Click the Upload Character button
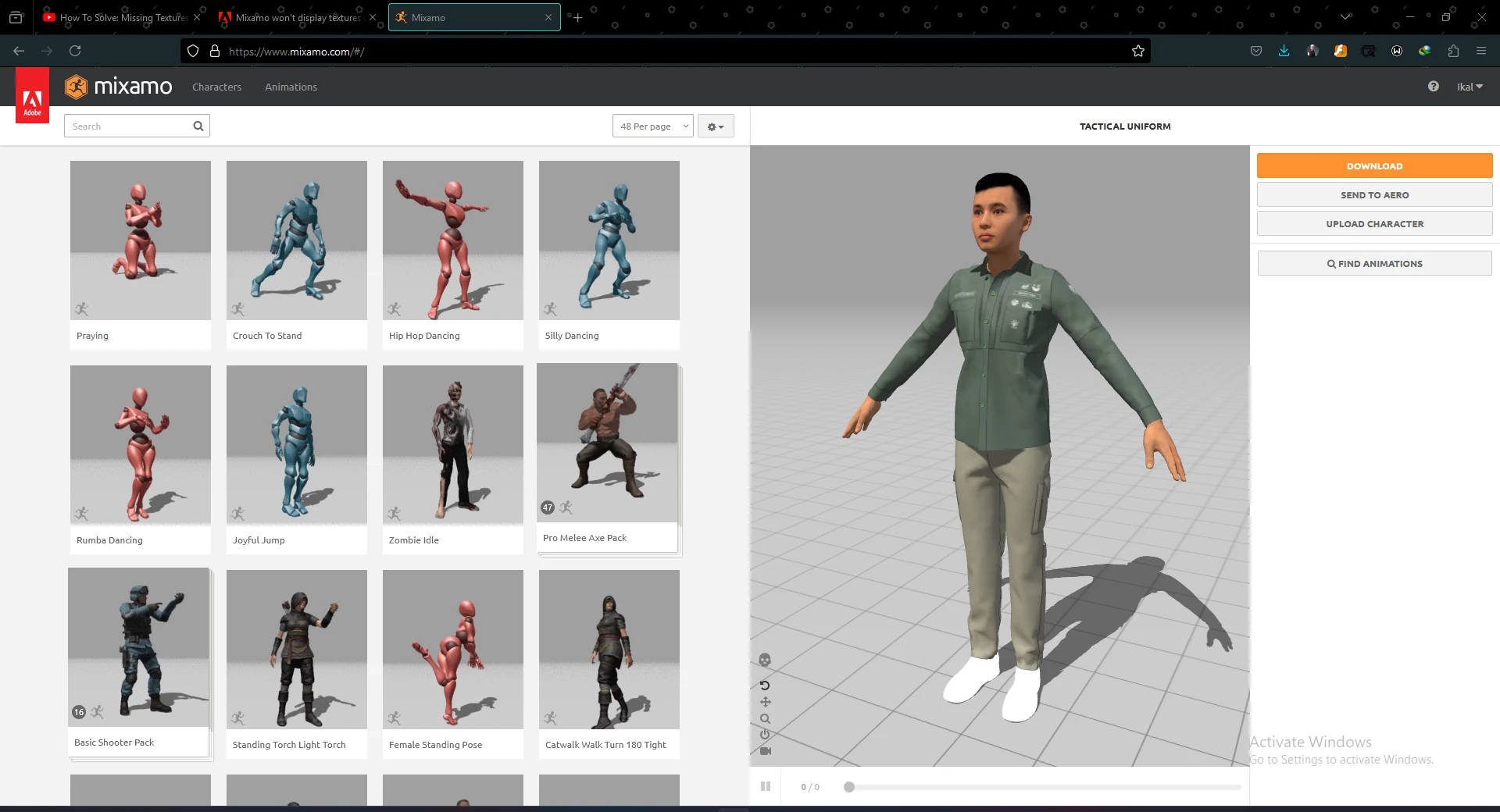The height and width of the screenshot is (812, 1500). pyautogui.click(x=1374, y=223)
